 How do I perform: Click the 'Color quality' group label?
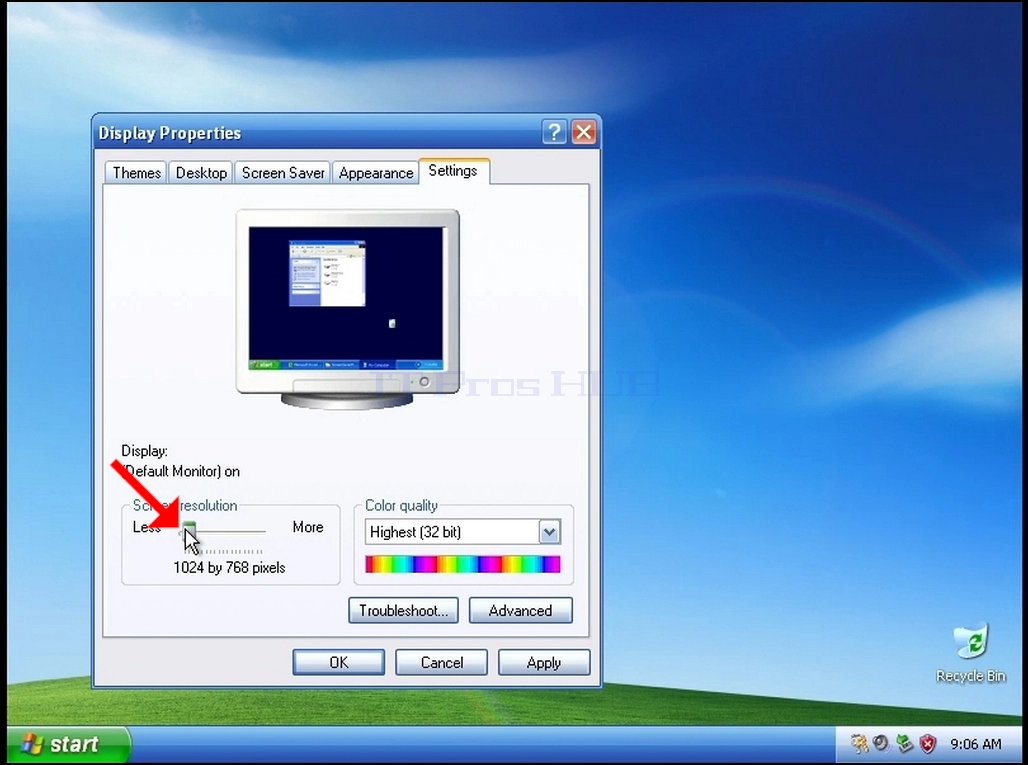pyautogui.click(x=401, y=505)
